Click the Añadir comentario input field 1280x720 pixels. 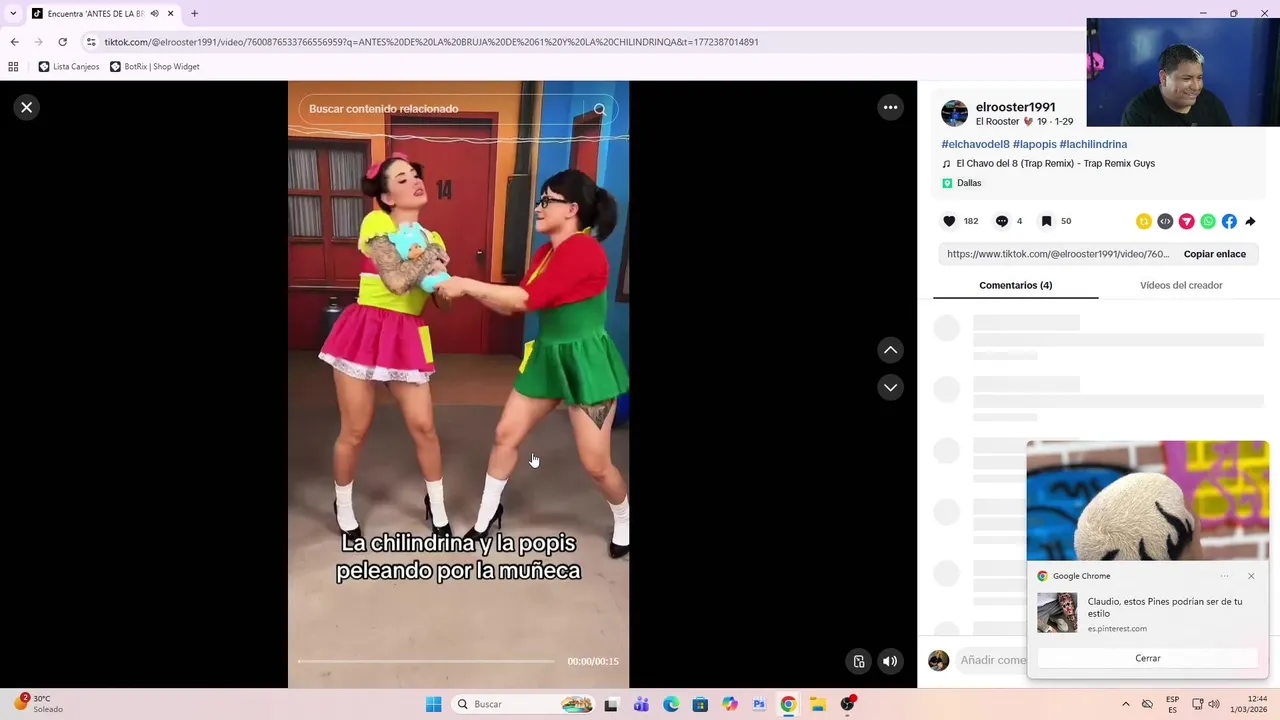[x=992, y=660]
